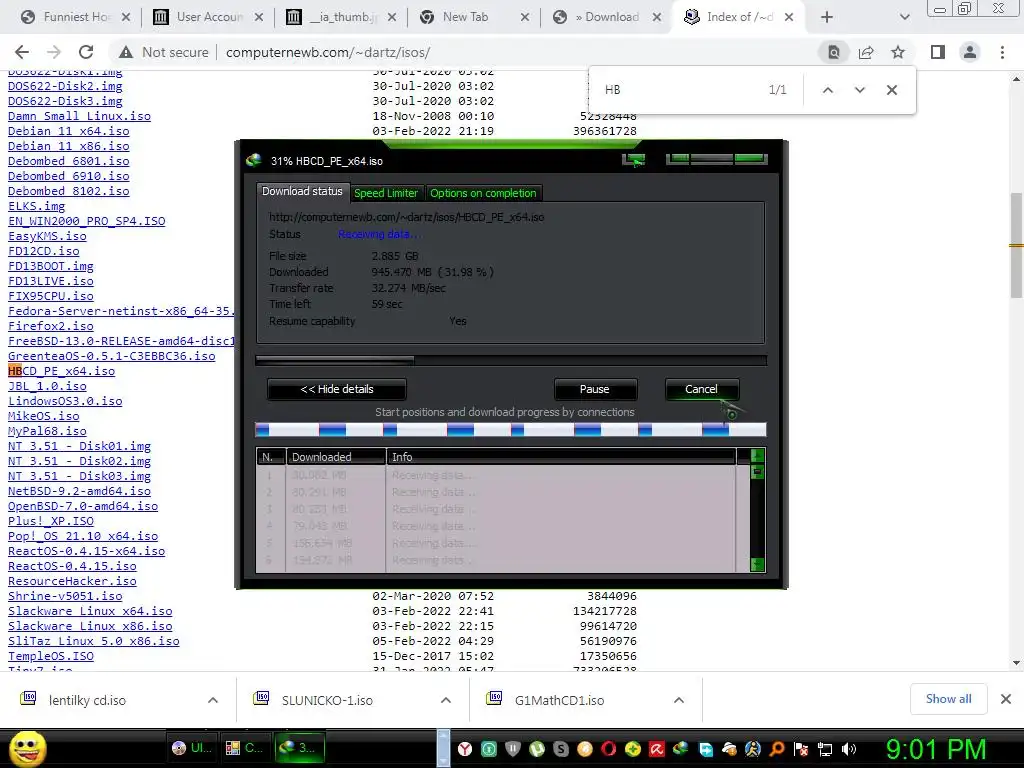Click the Downloaded column header
The height and width of the screenshot is (768, 1024).
(x=336, y=456)
